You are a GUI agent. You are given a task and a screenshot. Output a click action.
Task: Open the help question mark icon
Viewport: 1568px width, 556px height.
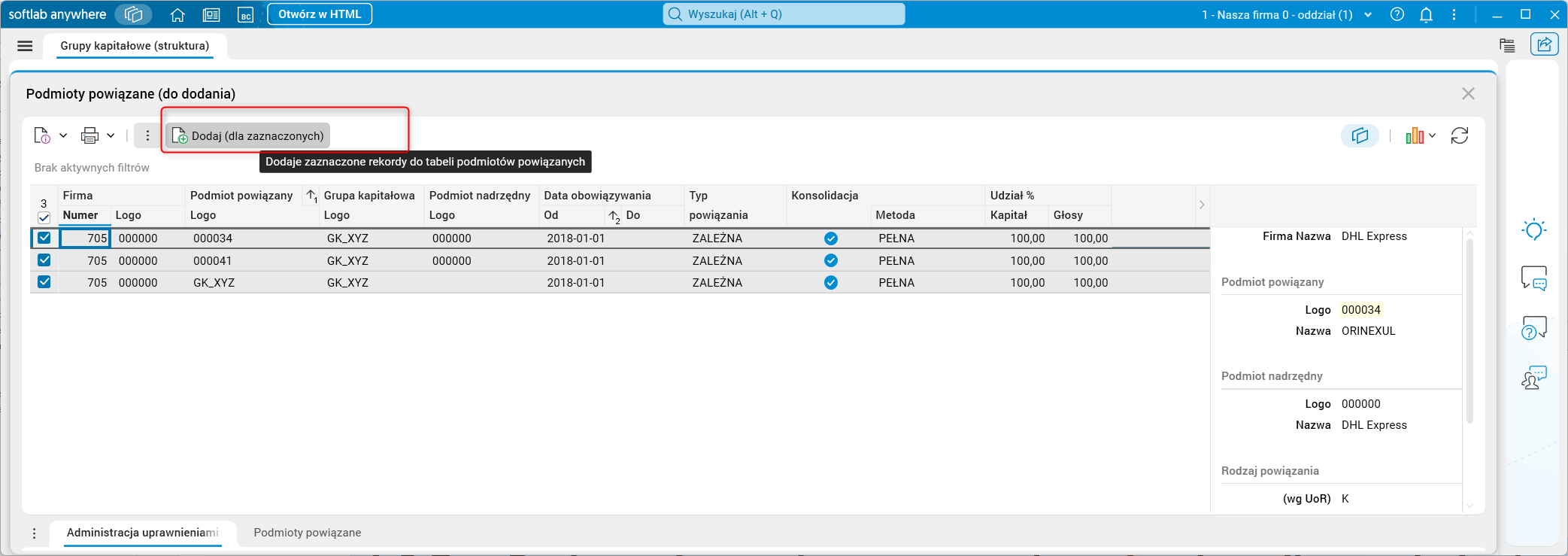tap(1397, 14)
